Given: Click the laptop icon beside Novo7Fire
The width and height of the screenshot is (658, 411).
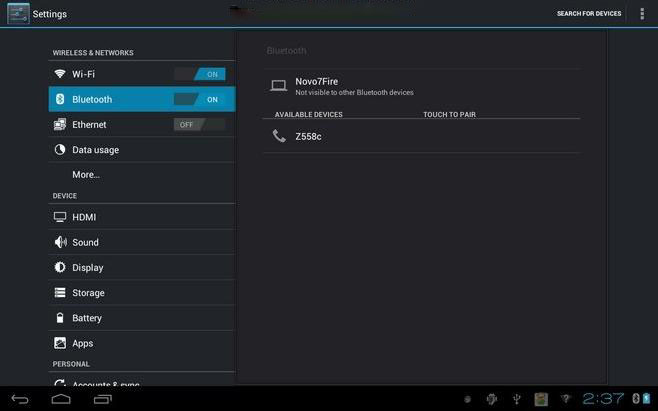Looking at the screenshot, I should pyautogui.click(x=279, y=86).
